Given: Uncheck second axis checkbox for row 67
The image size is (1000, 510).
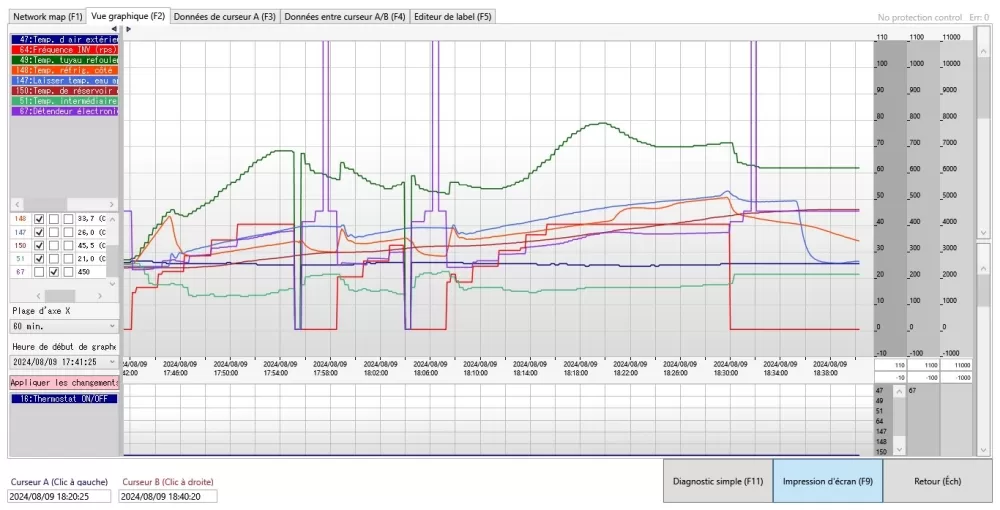Looking at the screenshot, I should pyautogui.click(x=54, y=272).
